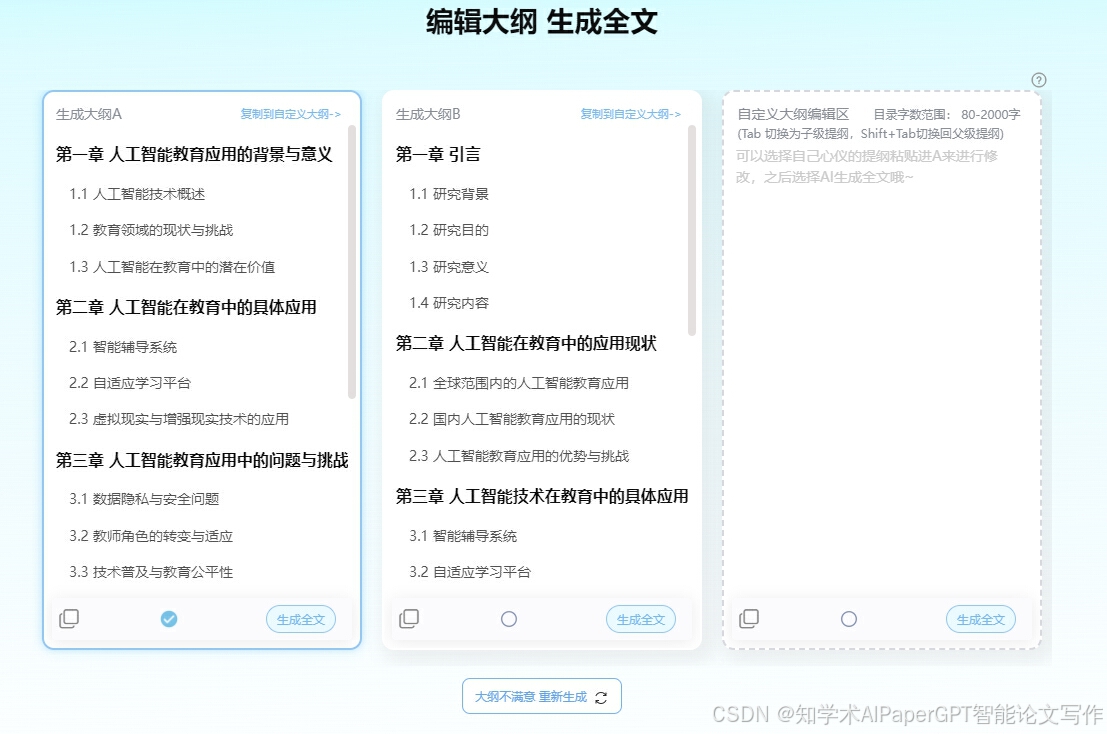Select item 1.1 人工智能技术概述
This screenshot has width=1107, height=734.
[137, 194]
